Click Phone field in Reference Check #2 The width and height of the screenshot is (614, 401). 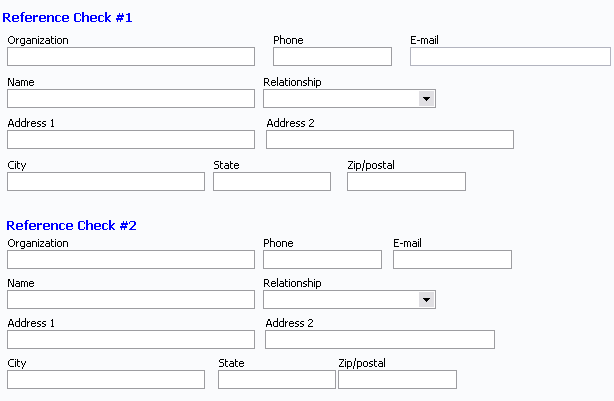(322, 259)
